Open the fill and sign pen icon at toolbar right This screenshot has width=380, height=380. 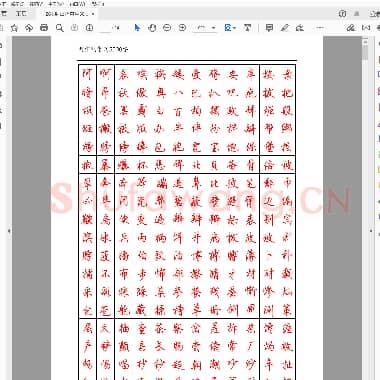351,28
